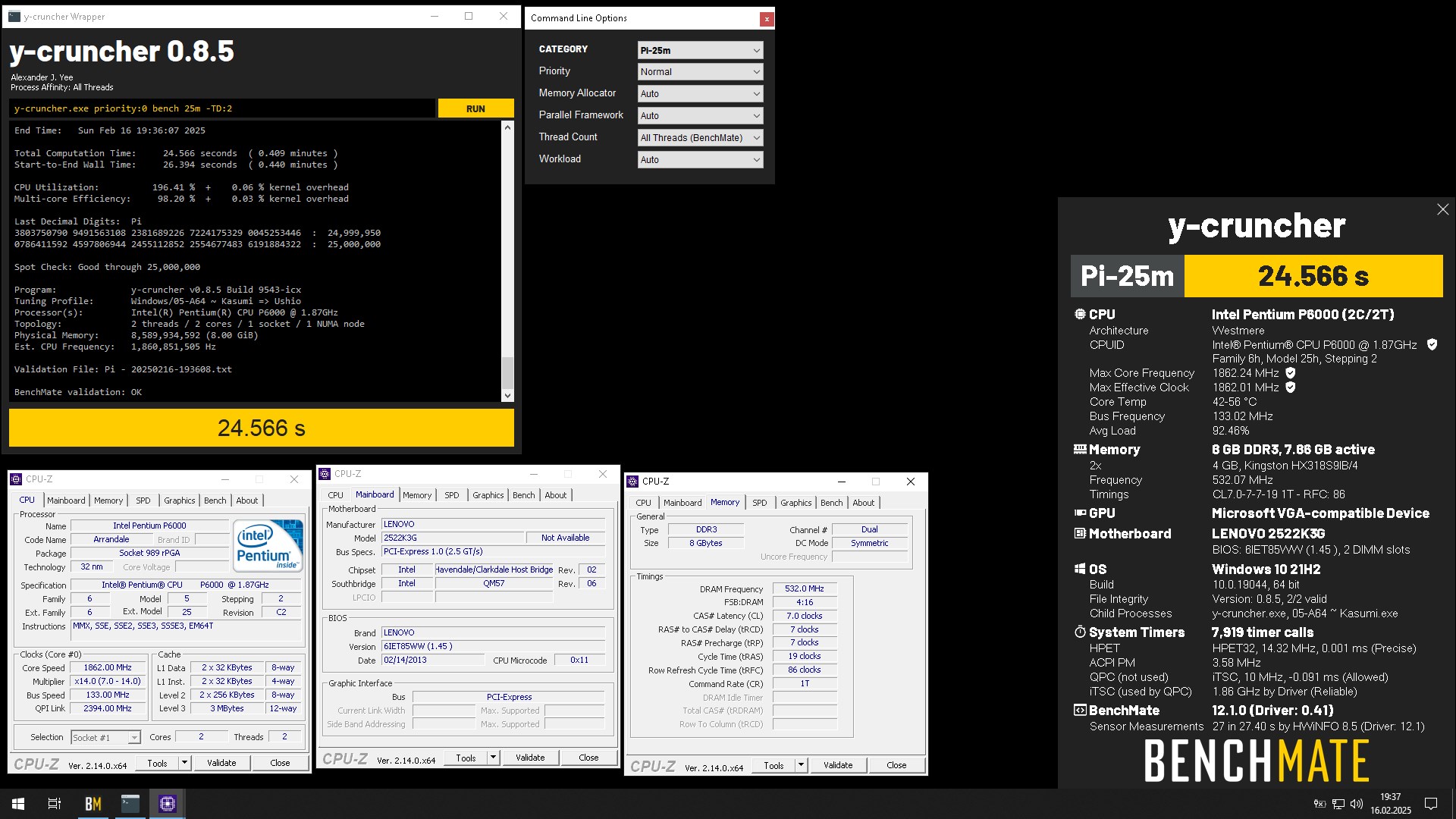This screenshot has width=1456, height=819.
Task: Close the BenchMate result overlay with X
Action: 1442,209
